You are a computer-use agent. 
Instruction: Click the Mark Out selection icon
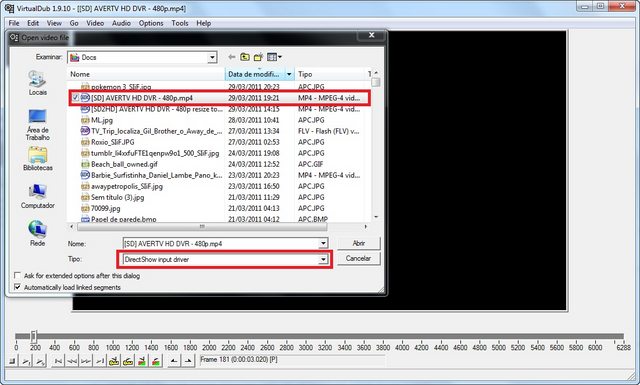coord(188,361)
